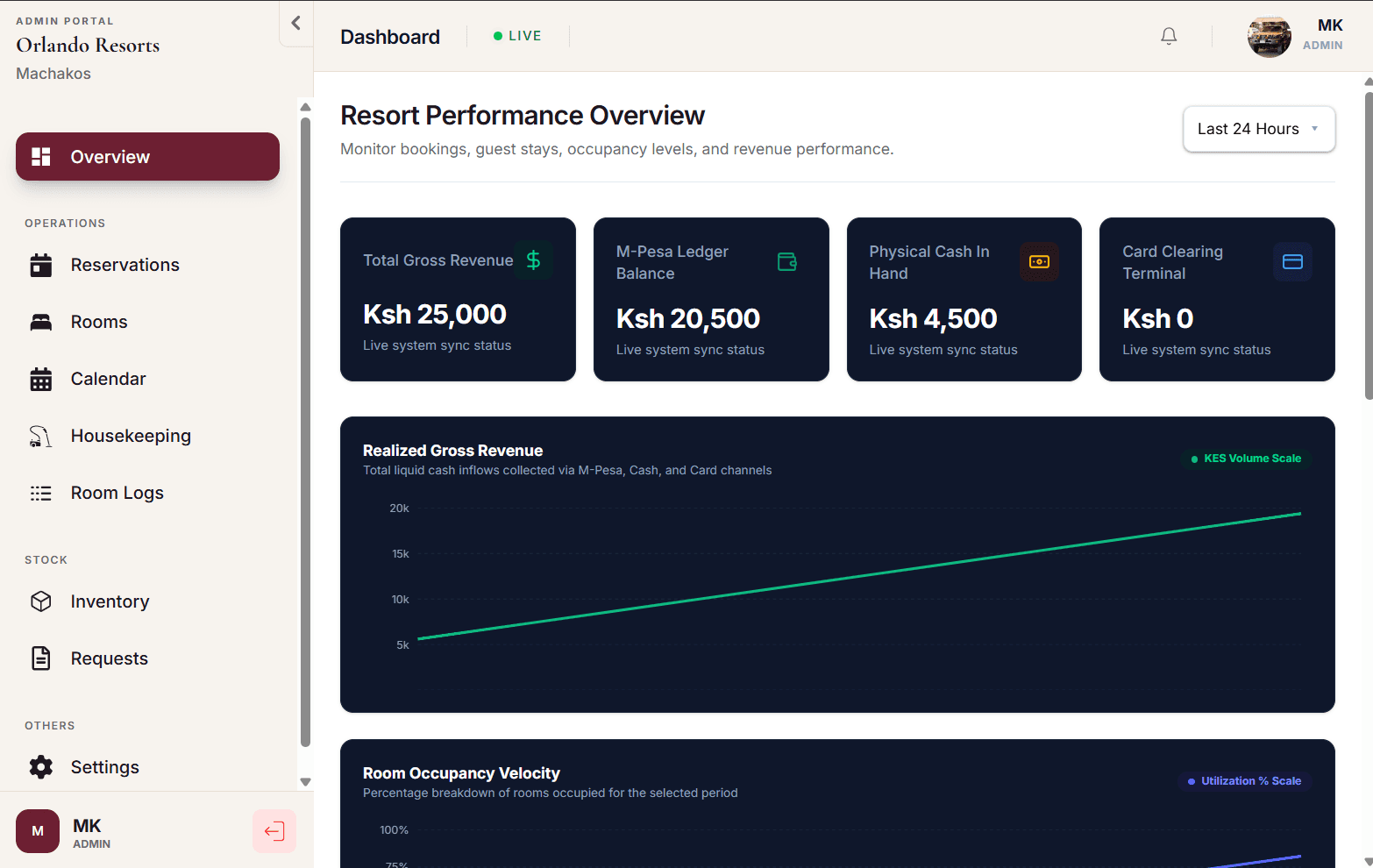Click the Rooms bed icon
Image resolution: width=1373 pixels, height=868 pixels.
[x=41, y=322]
